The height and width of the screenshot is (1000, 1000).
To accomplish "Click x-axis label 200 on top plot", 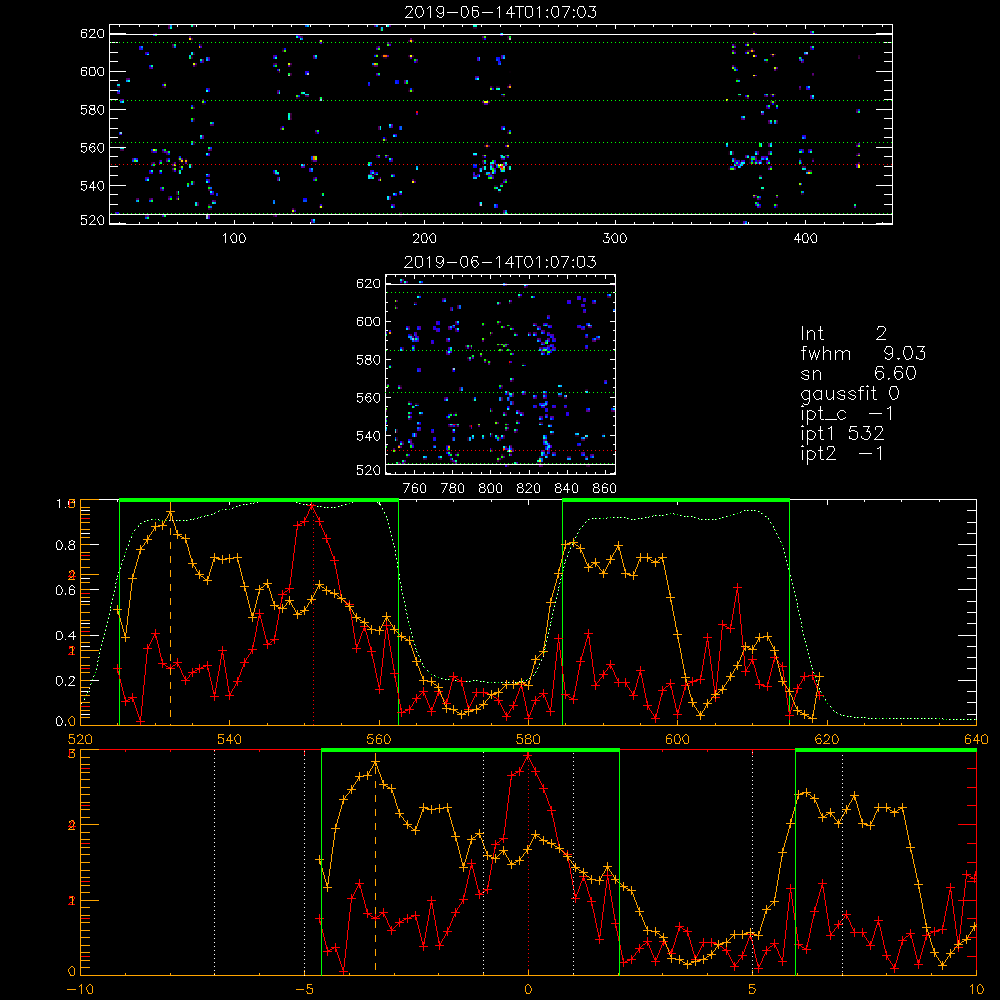I will coord(424,239).
